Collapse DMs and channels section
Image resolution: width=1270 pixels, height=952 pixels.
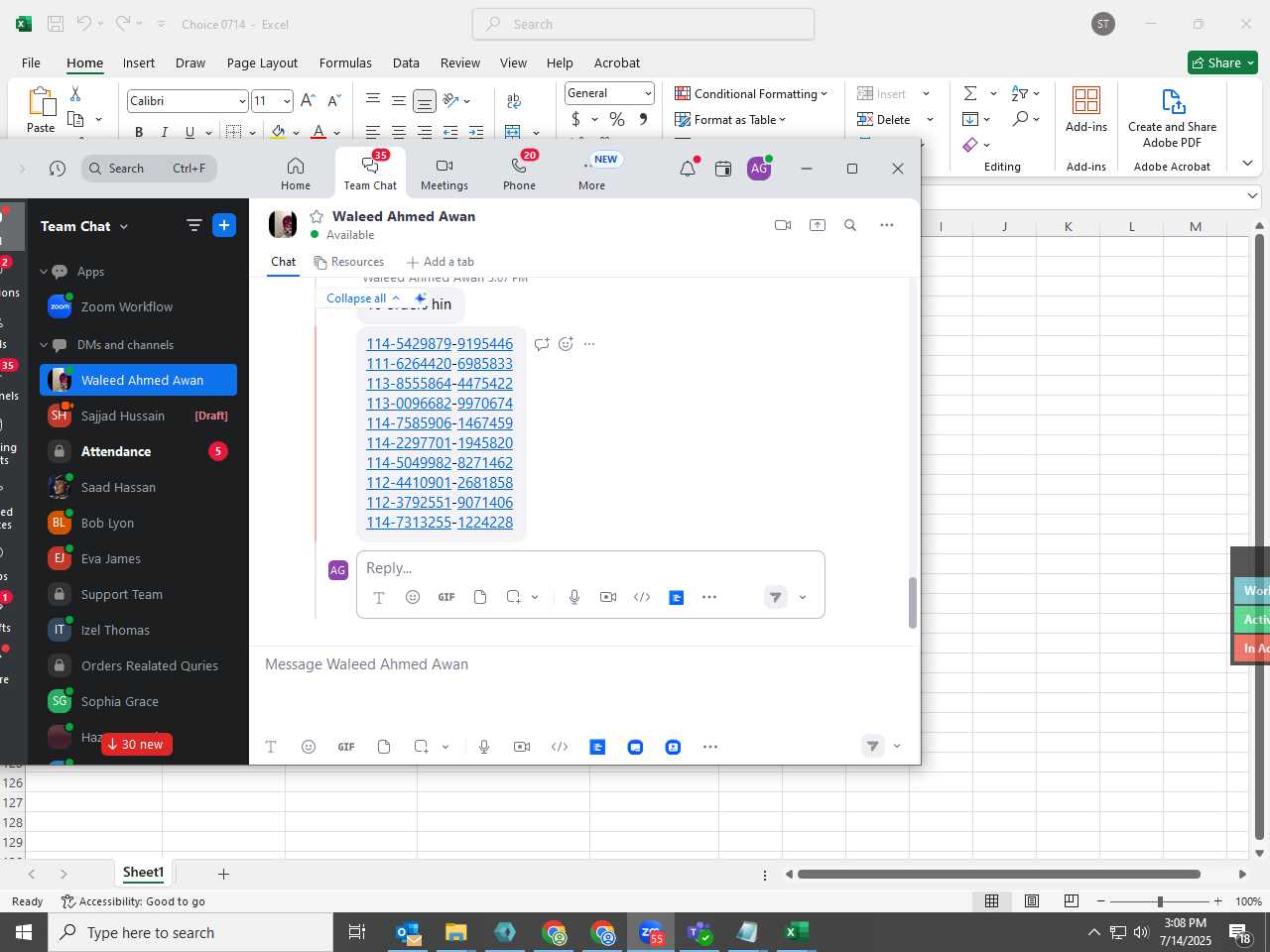pyautogui.click(x=44, y=345)
